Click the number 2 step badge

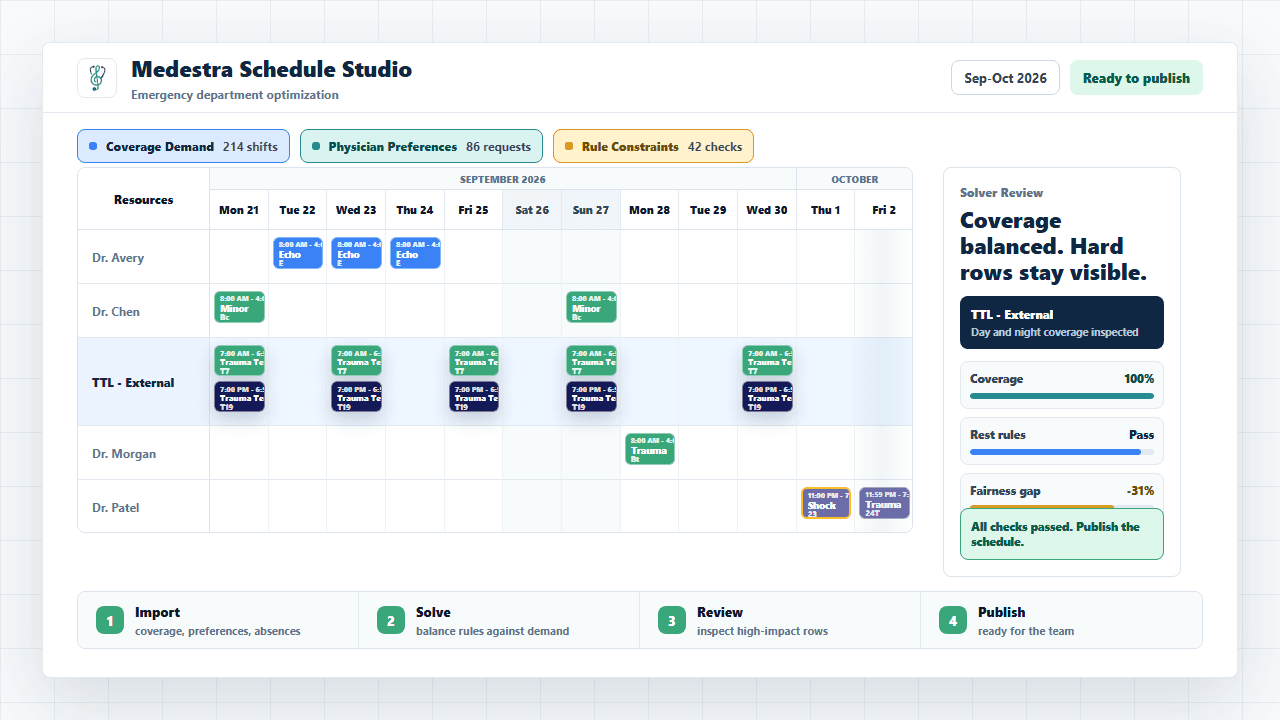click(390, 620)
